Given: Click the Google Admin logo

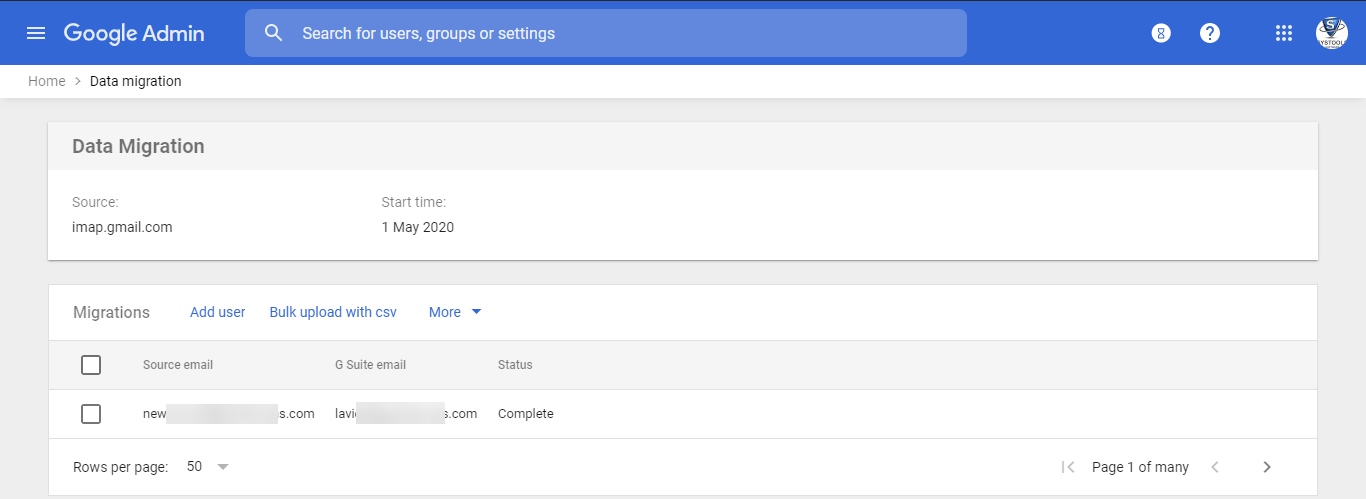Looking at the screenshot, I should [134, 33].
